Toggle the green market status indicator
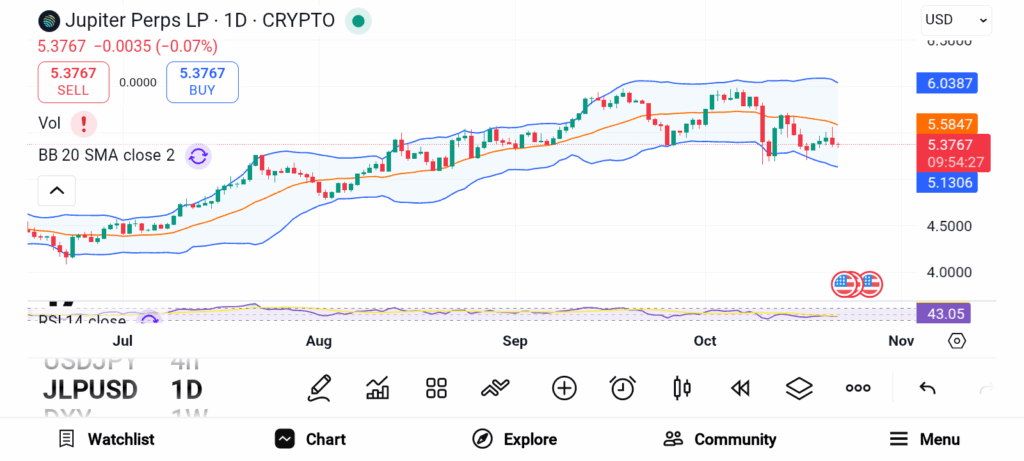The image size is (1024, 461). tap(358, 20)
